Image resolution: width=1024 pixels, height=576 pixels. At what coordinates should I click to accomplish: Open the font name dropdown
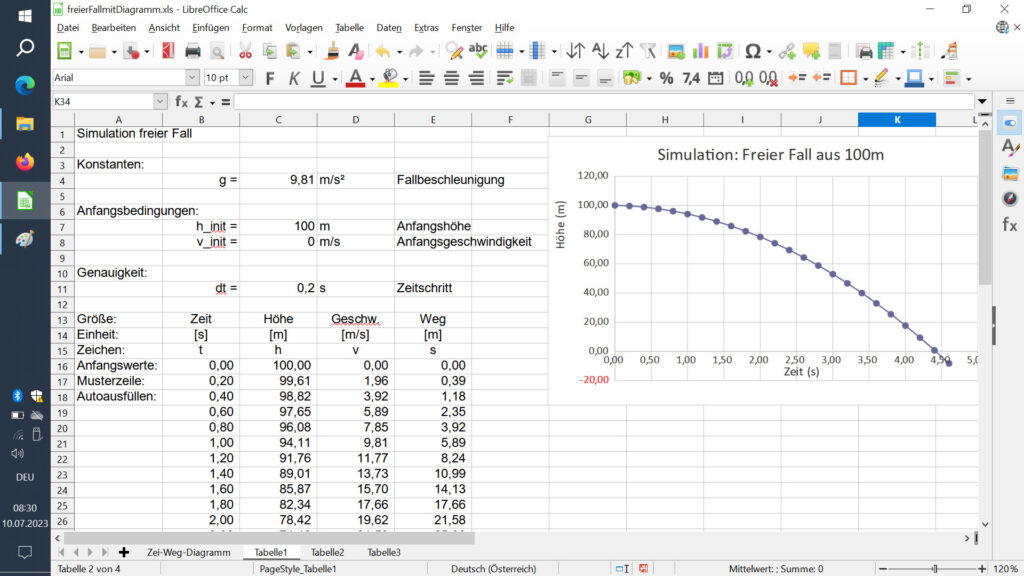point(192,78)
